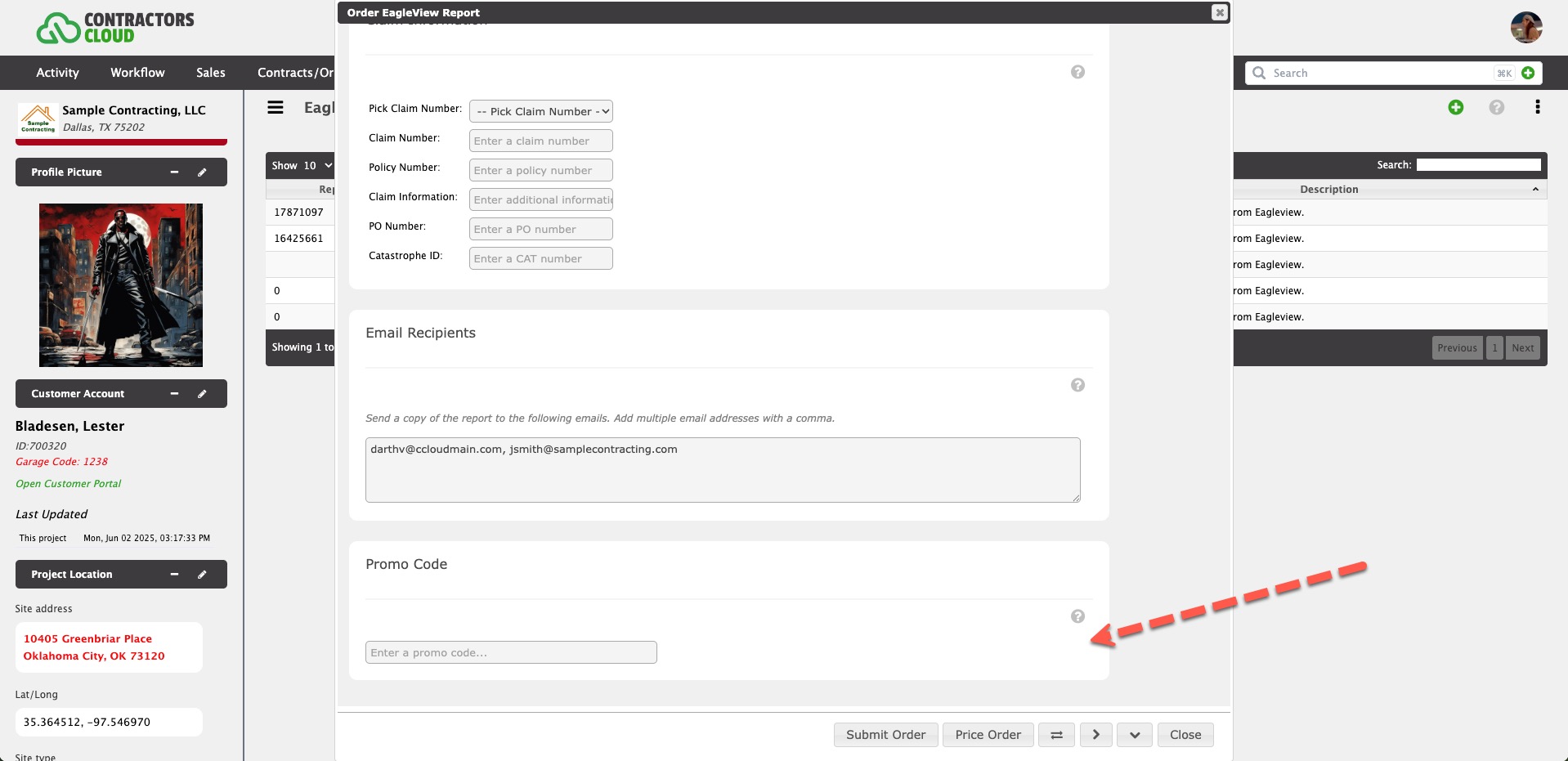1568x761 pixels.
Task: Edit the Project Location panel via pencil
Action: [x=202, y=575]
